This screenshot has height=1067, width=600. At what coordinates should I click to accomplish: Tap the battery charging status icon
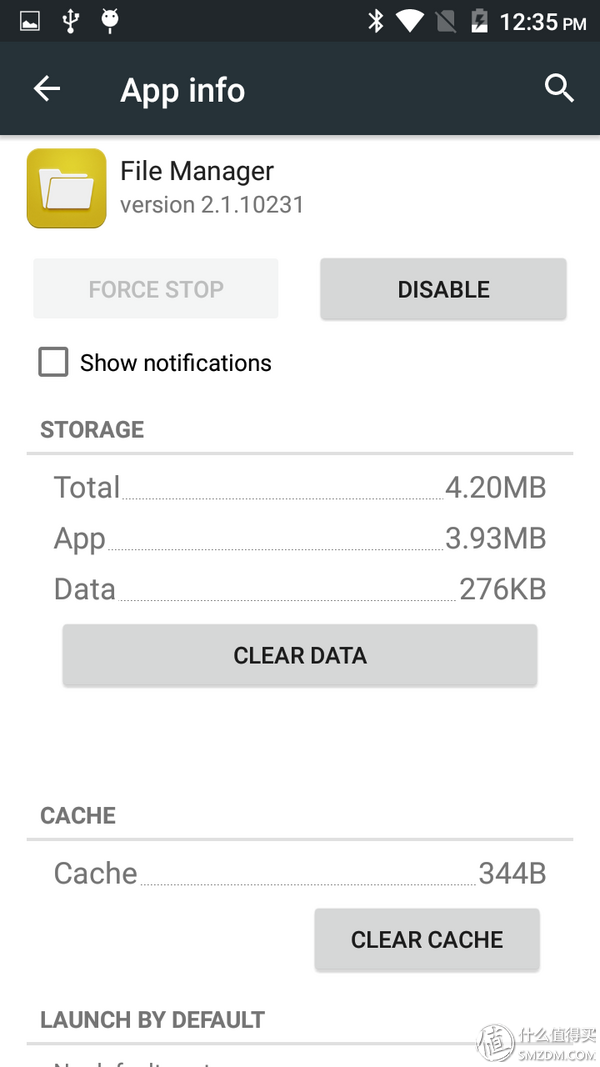479,21
